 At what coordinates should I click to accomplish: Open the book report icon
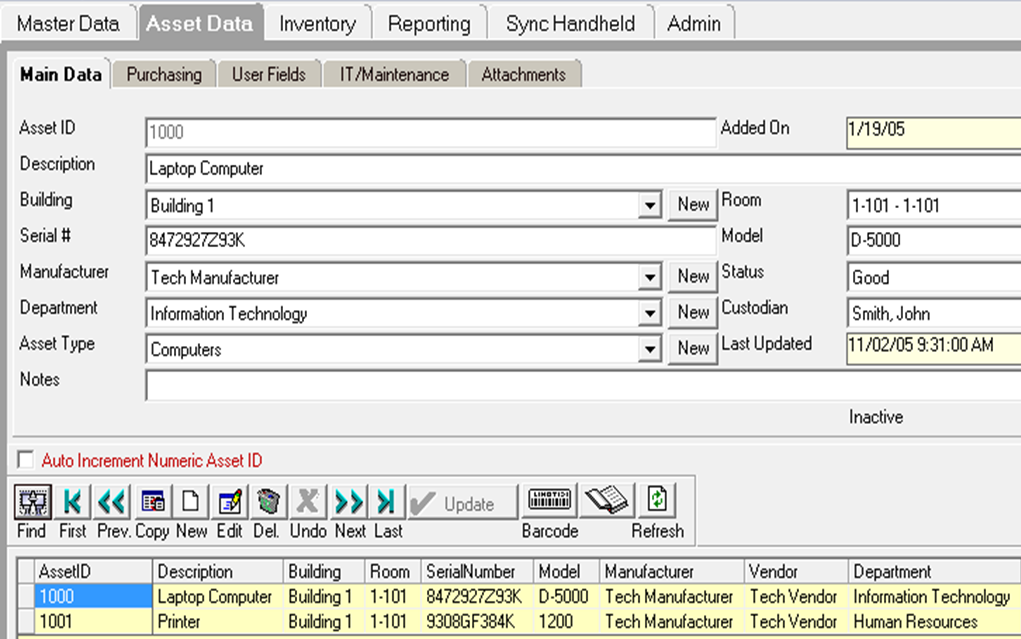606,500
